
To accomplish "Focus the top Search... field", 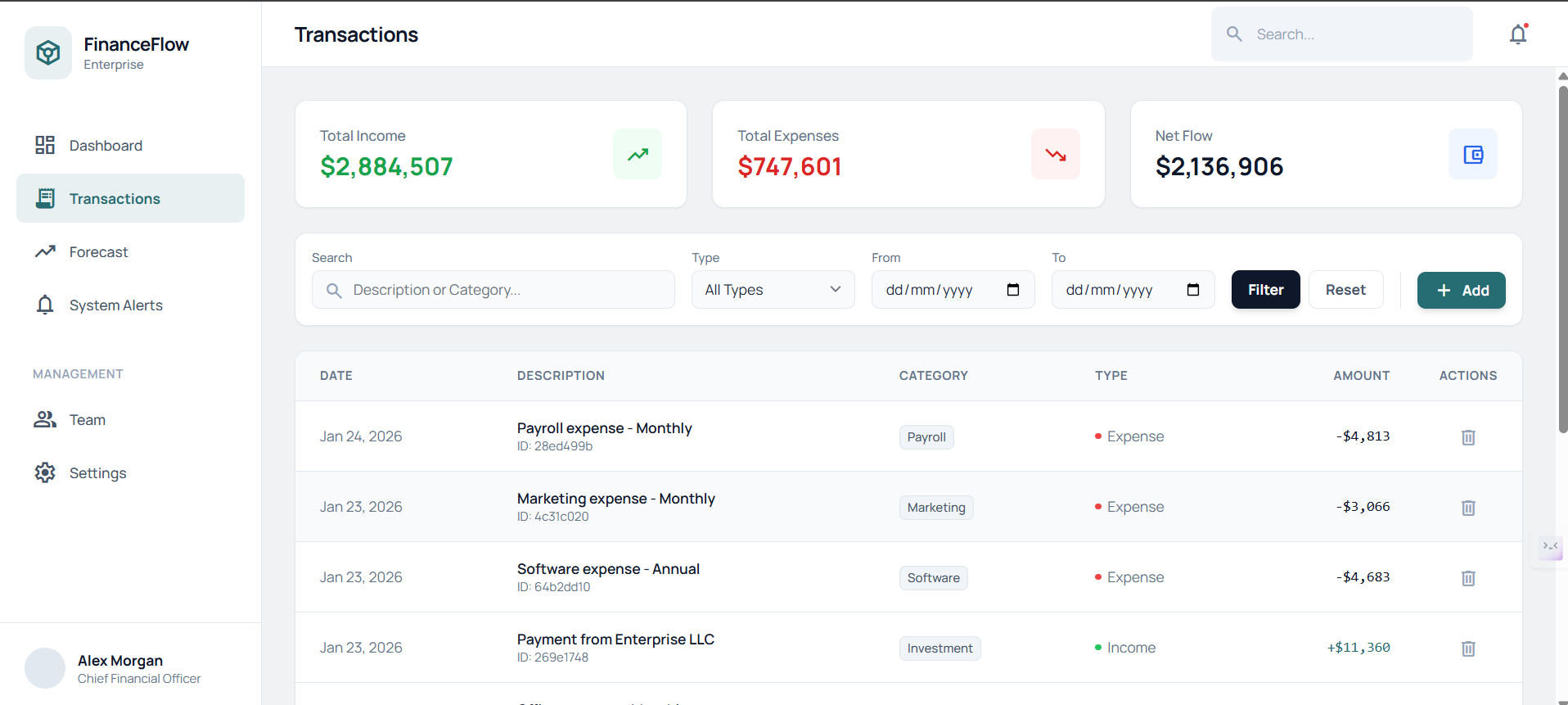I will tap(1342, 34).
